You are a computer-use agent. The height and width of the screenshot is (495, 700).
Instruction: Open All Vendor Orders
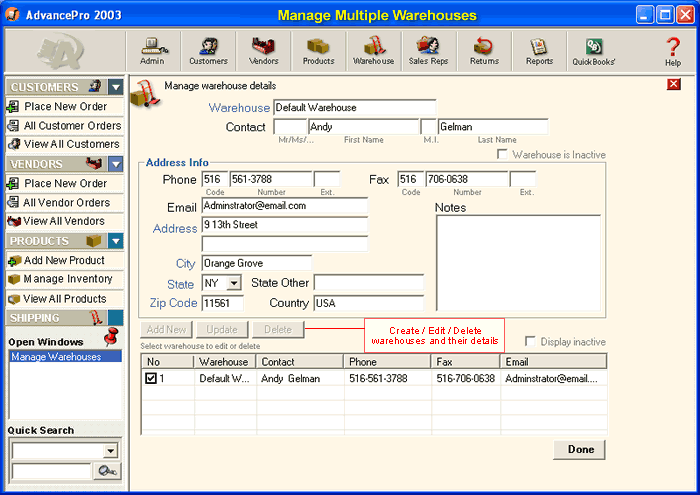point(65,202)
